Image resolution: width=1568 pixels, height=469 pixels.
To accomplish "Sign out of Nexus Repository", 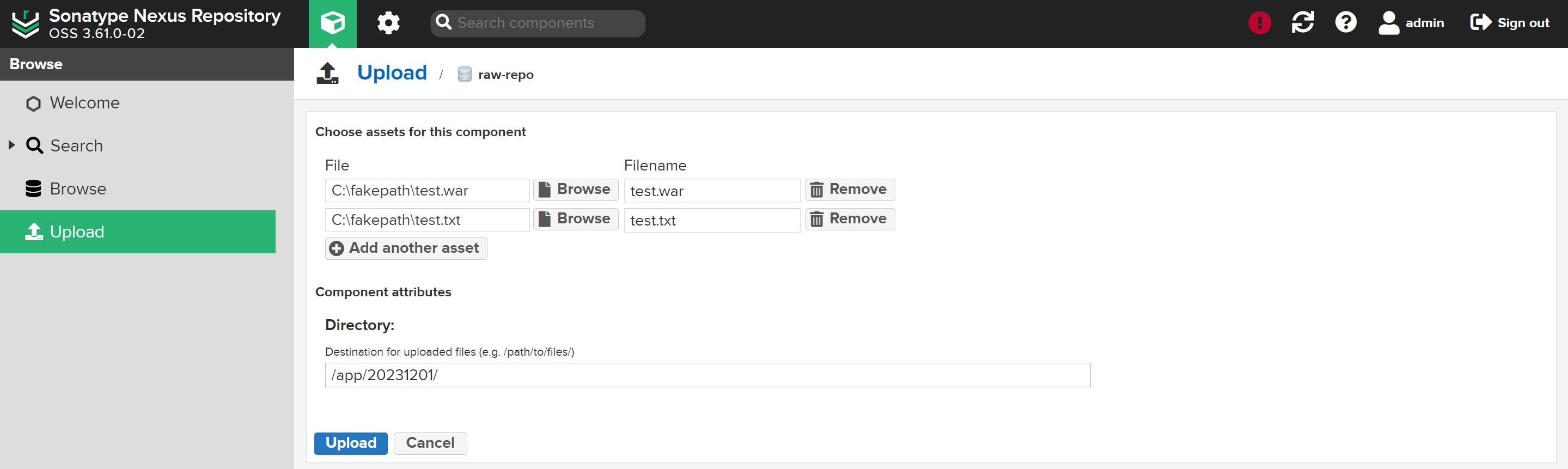I will pyautogui.click(x=1510, y=23).
